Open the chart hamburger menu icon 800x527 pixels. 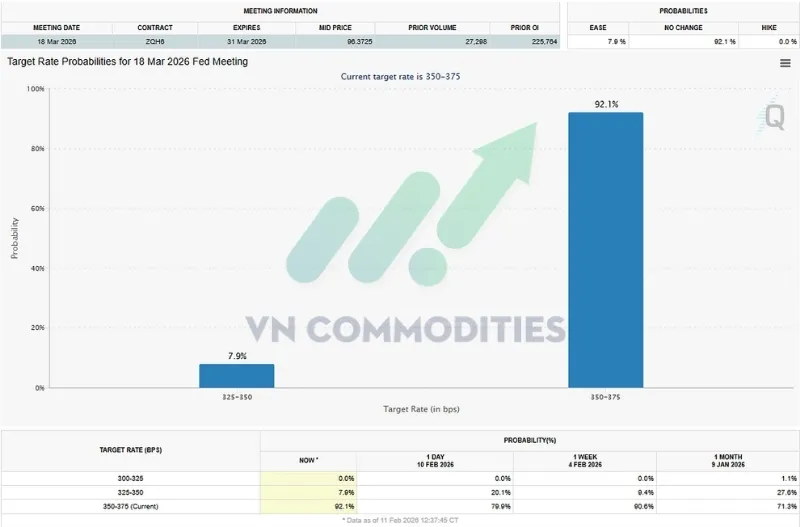(785, 63)
